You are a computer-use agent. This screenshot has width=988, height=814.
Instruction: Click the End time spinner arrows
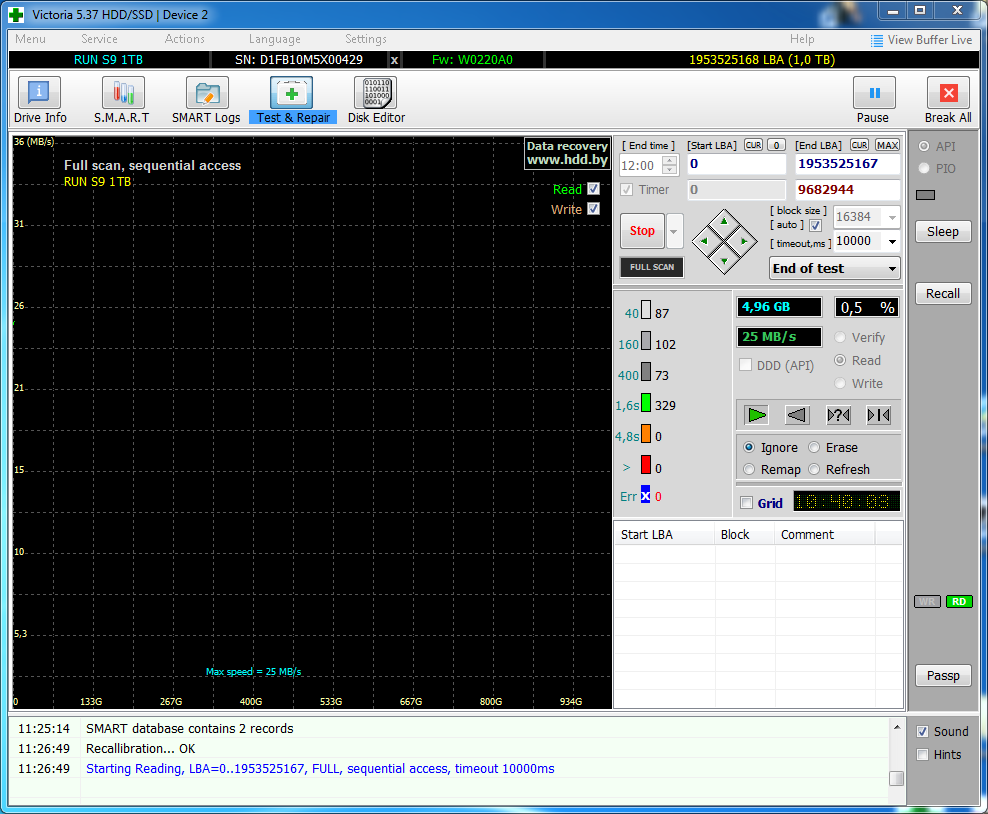click(670, 165)
